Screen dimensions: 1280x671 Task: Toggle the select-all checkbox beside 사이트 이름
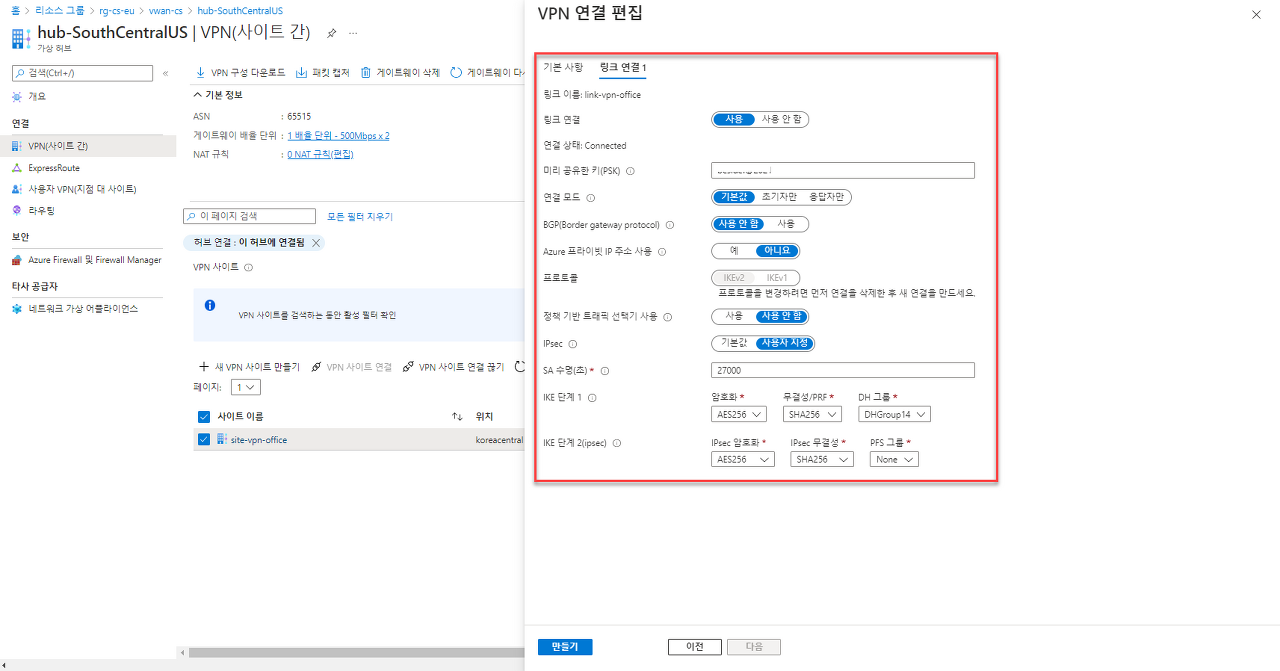(x=204, y=416)
